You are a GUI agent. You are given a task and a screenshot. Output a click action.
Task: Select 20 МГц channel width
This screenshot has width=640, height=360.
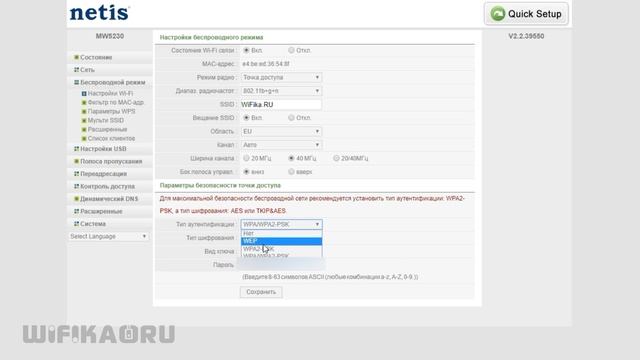pyautogui.click(x=246, y=158)
